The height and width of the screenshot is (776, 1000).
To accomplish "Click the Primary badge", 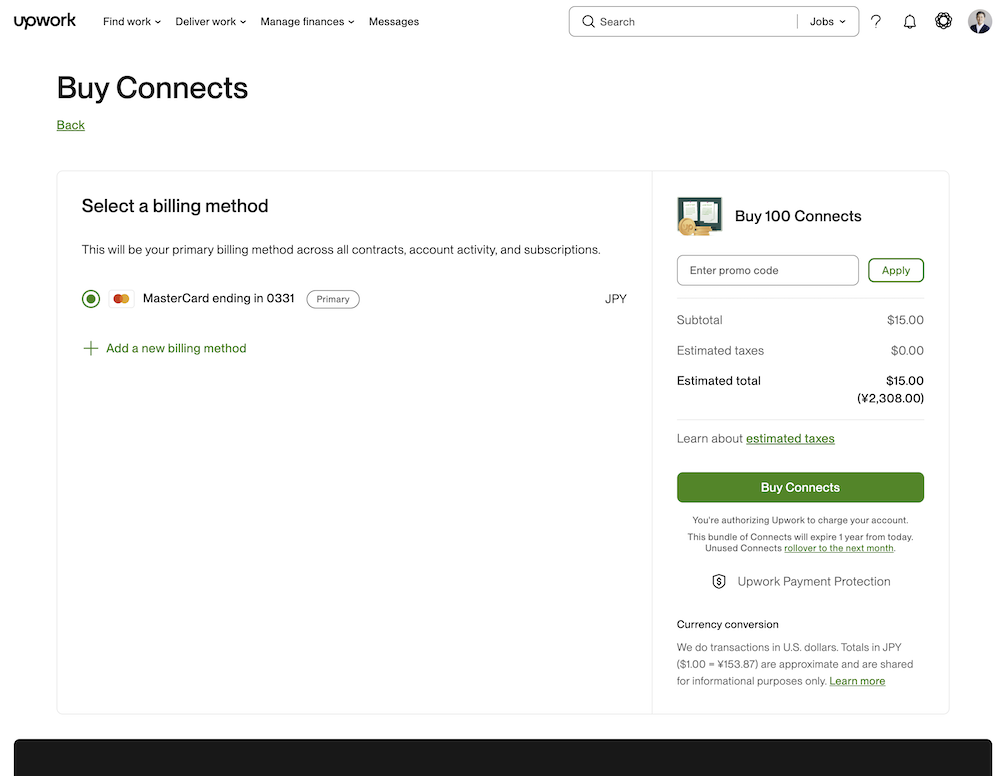I will click(x=333, y=299).
